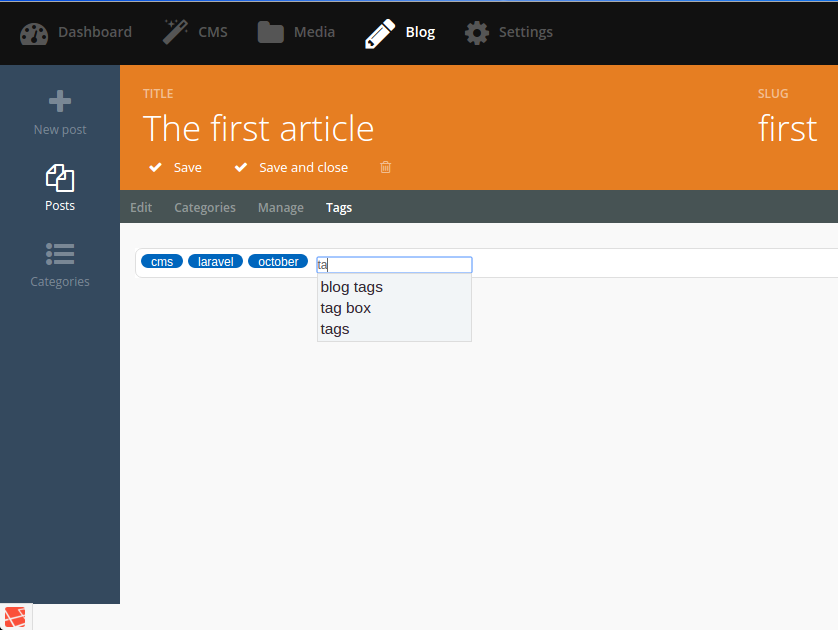Select the Blog pencil icon
The height and width of the screenshot is (630, 838).
(x=380, y=34)
